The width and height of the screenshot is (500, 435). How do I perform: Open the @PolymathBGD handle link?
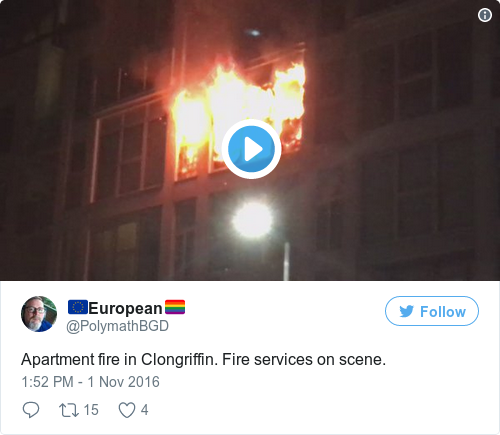click(x=117, y=326)
